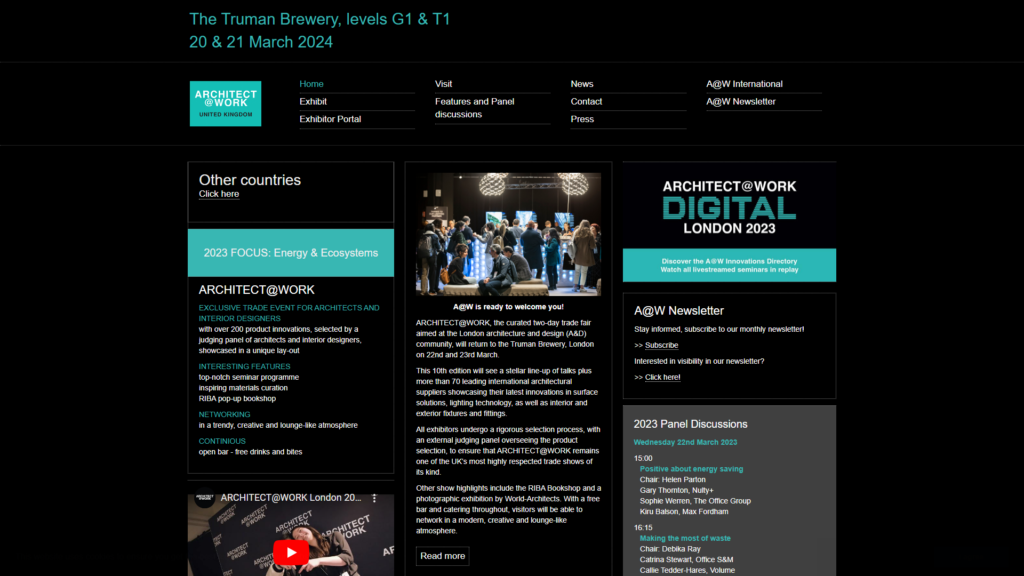The width and height of the screenshot is (1024, 576).
Task: Open the YouTube video options menu (three dots)
Action: [x=374, y=498]
